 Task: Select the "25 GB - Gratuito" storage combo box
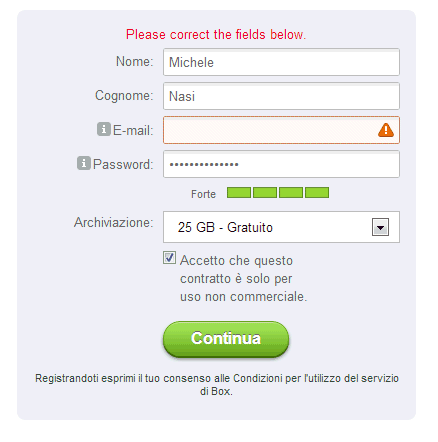tap(281, 227)
